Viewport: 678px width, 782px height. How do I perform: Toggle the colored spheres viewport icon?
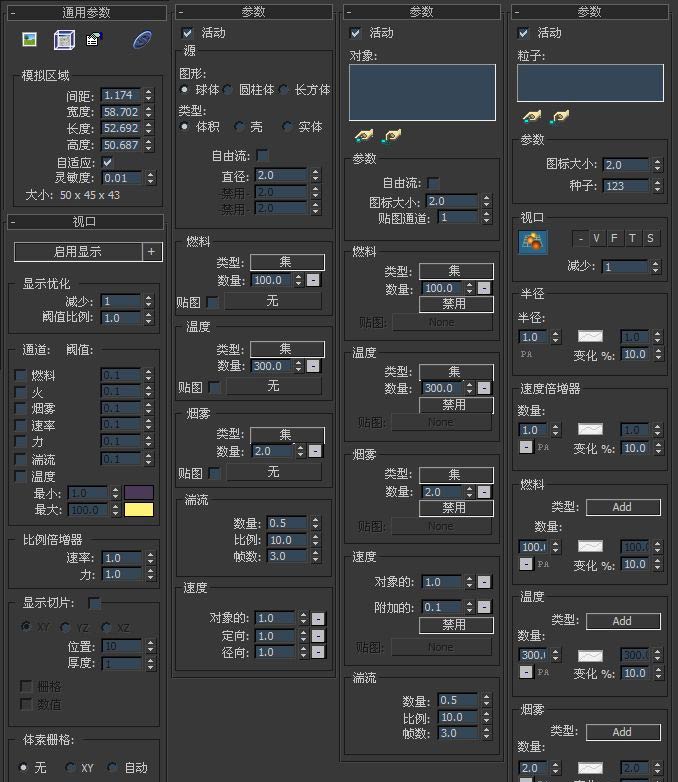[x=532, y=242]
